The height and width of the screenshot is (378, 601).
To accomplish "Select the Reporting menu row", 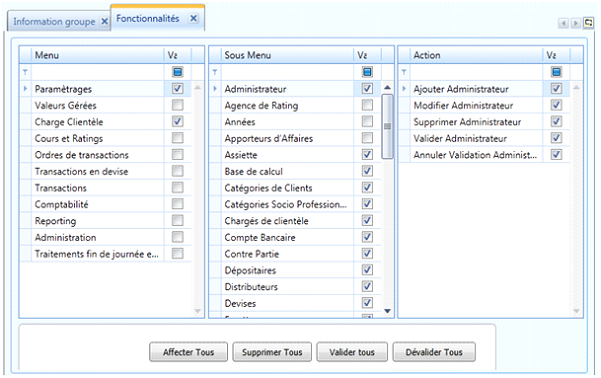I will [x=106, y=221].
